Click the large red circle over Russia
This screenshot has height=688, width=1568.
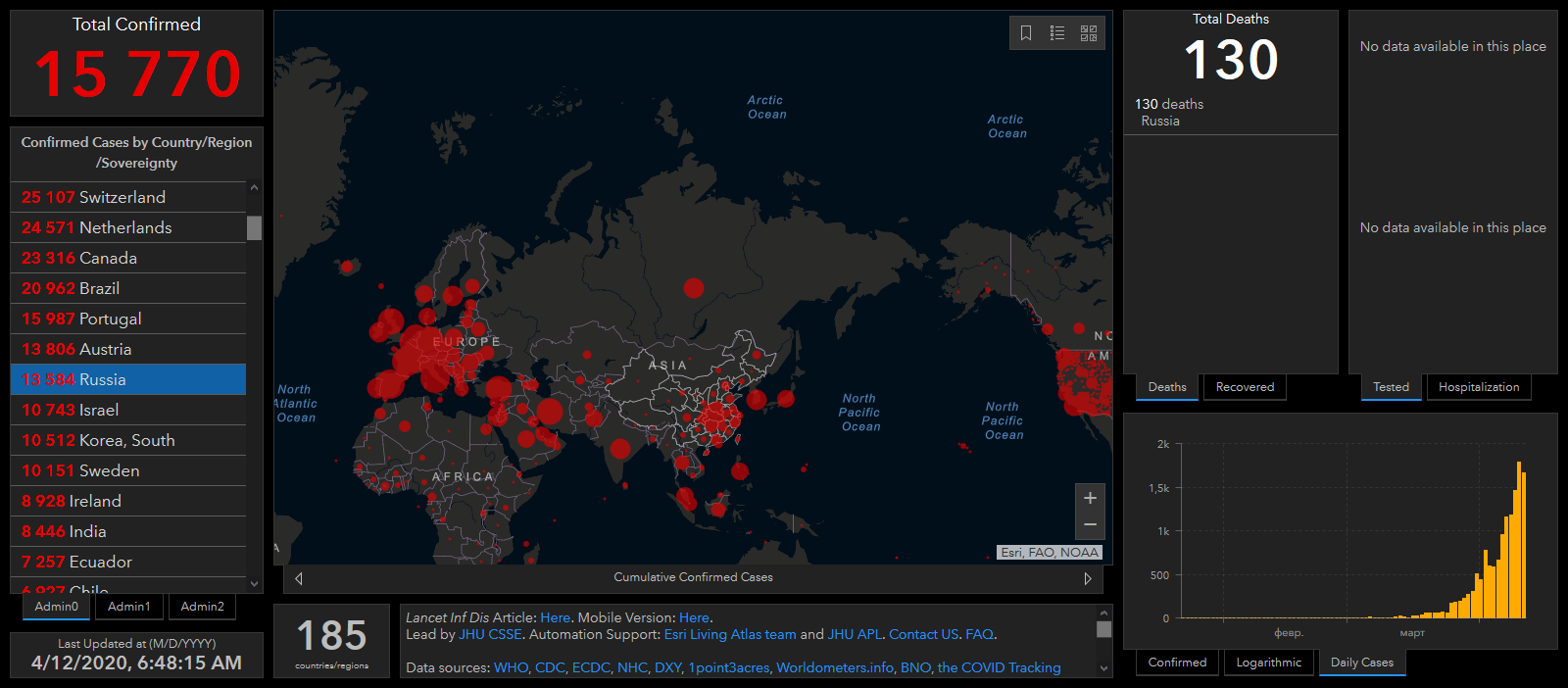pos(694,287)
